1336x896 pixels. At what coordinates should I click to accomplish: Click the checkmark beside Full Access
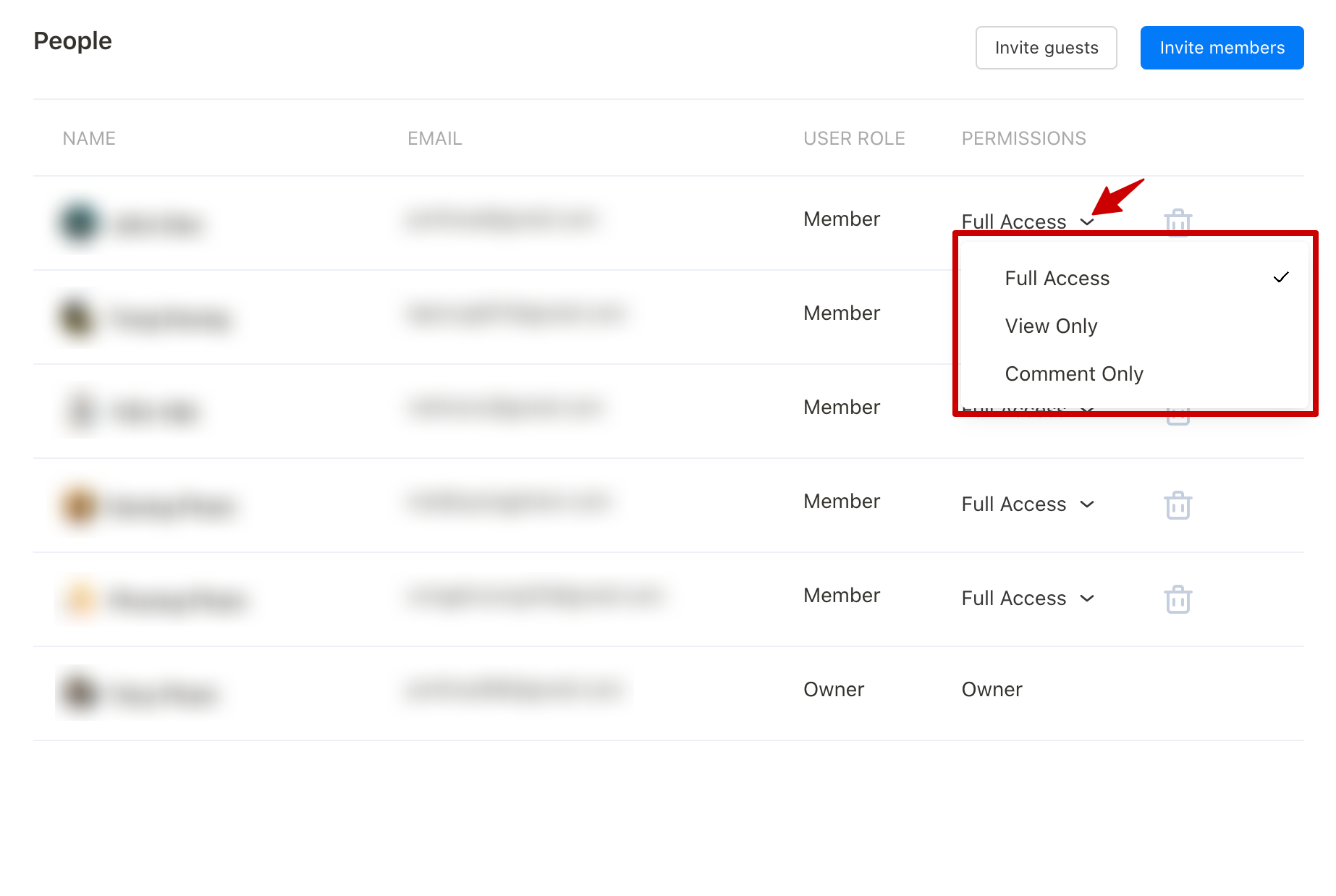click(x=1281, y=276)
